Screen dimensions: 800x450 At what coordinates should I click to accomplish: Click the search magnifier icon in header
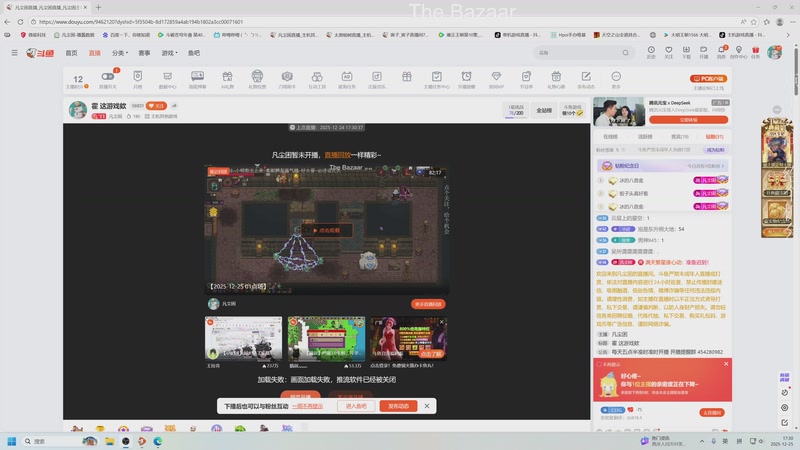[625, 53]
